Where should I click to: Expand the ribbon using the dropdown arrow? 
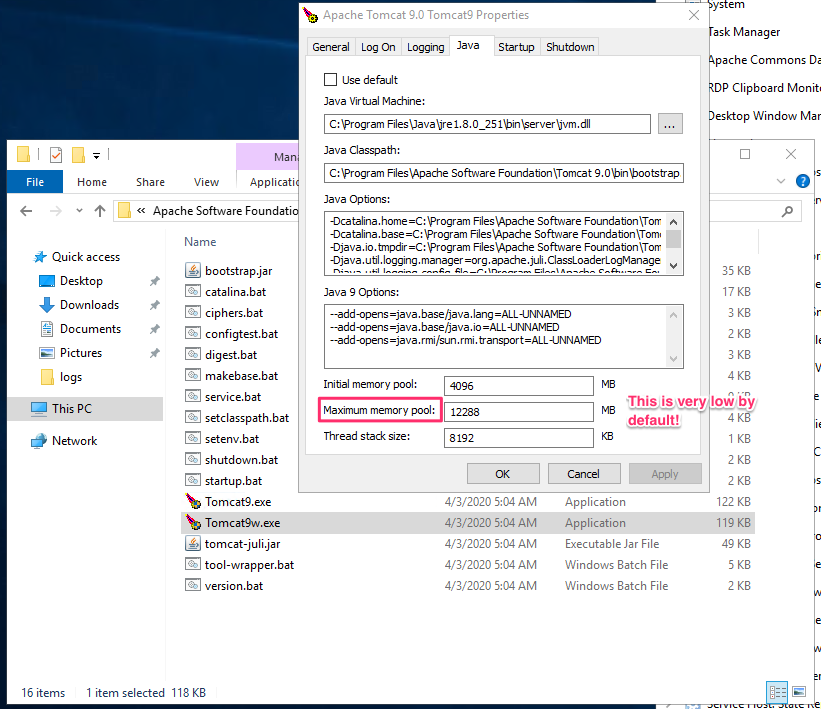(x=781, y=181)
